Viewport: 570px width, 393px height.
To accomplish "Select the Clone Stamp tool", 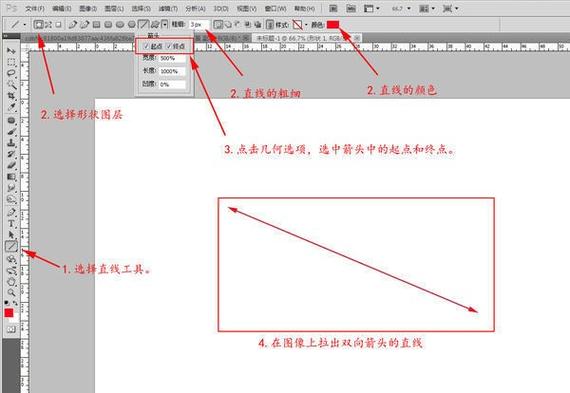I will (11, 143).
